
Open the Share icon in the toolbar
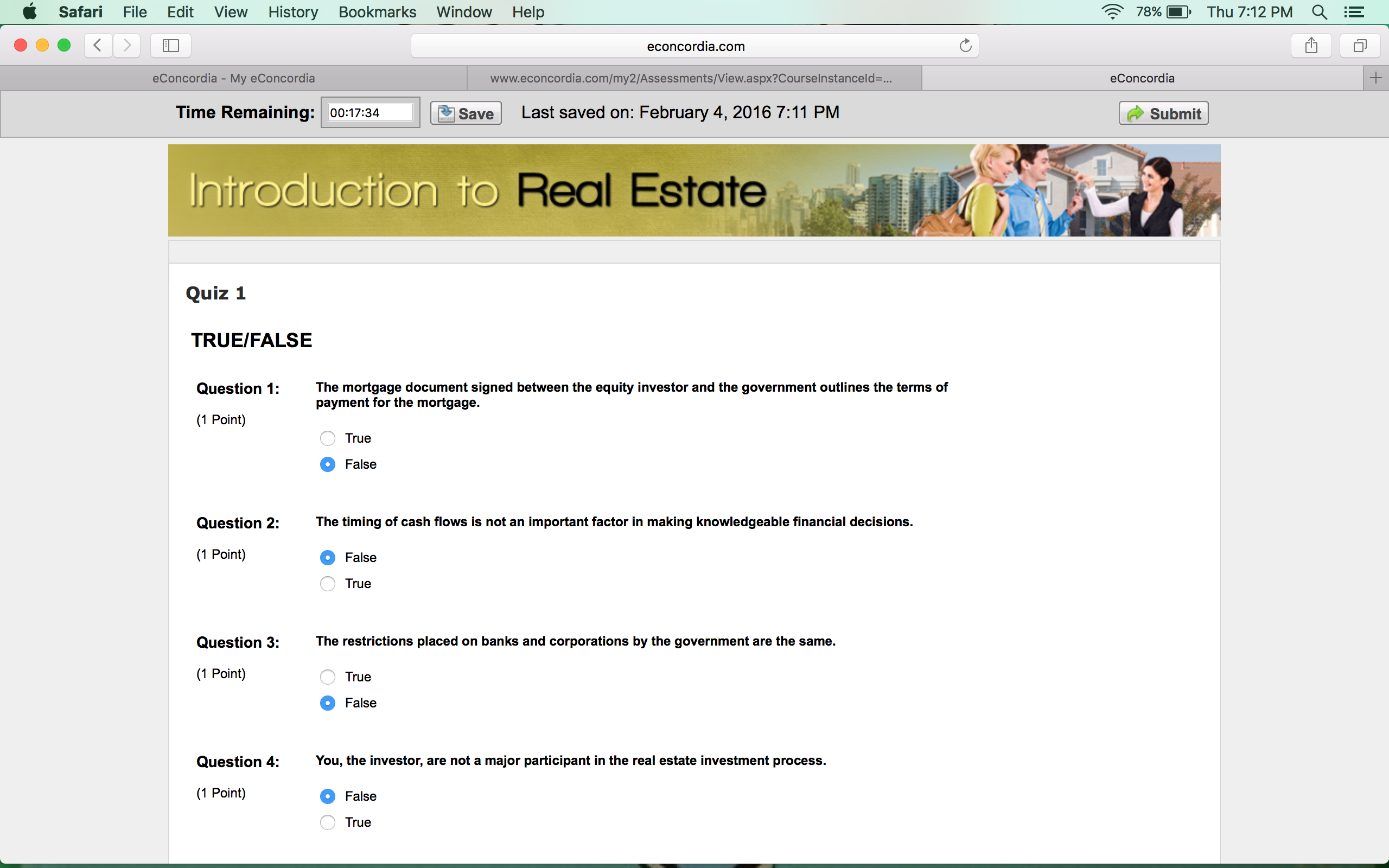pos(1311,46)
